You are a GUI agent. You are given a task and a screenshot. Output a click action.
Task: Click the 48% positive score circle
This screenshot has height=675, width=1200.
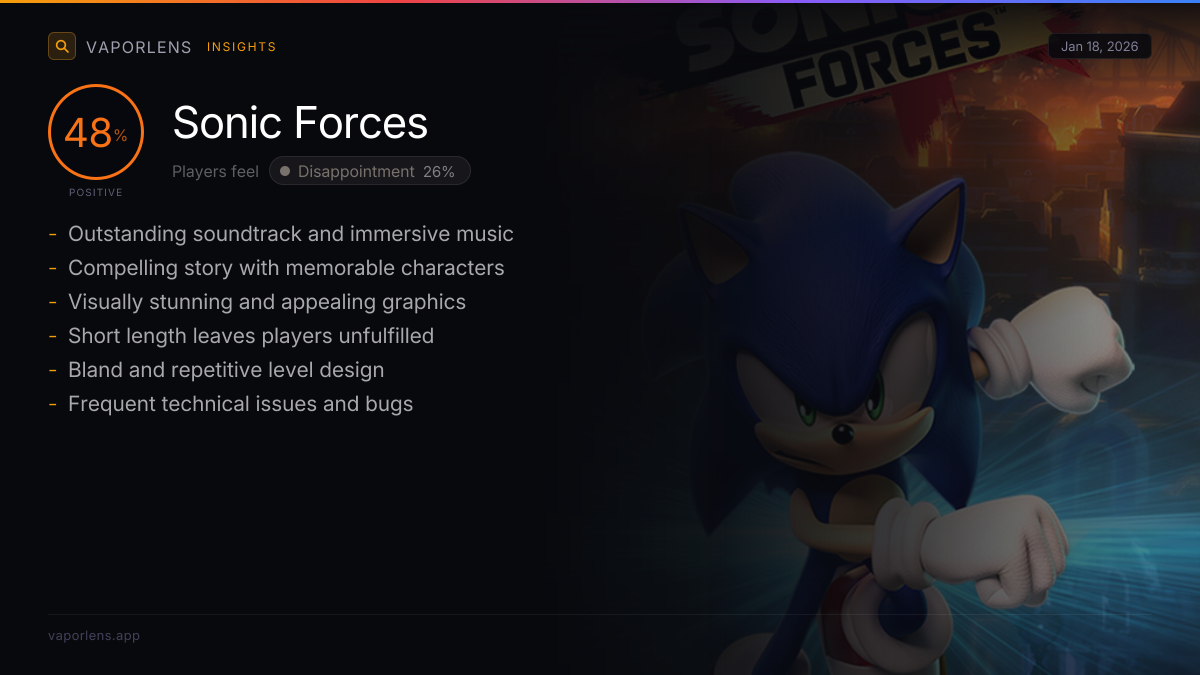[x=96, y=132]
